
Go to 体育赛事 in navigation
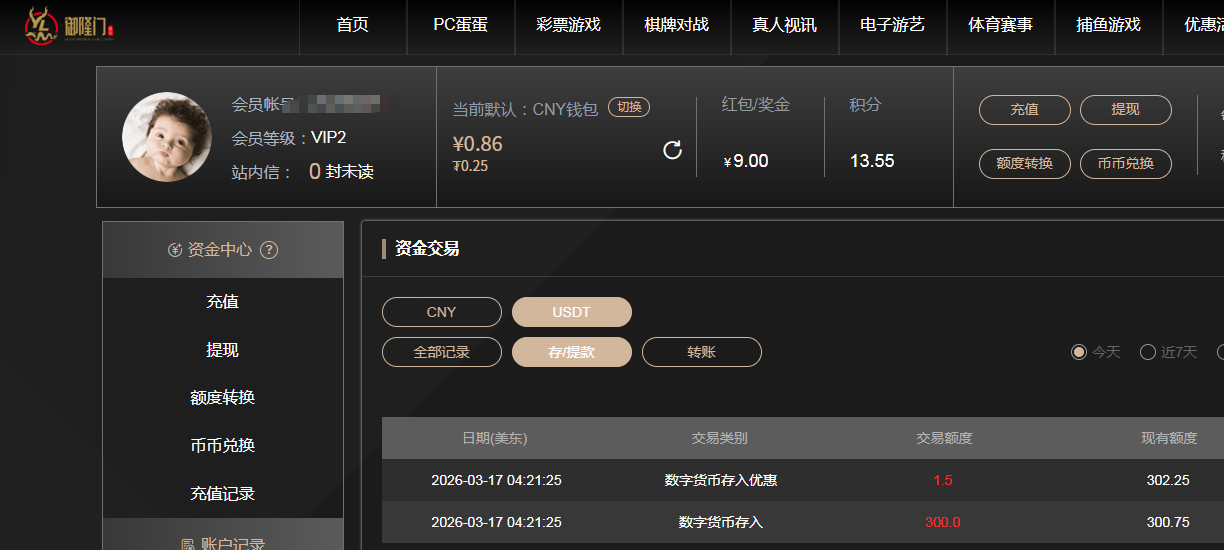pos(1000,25)
